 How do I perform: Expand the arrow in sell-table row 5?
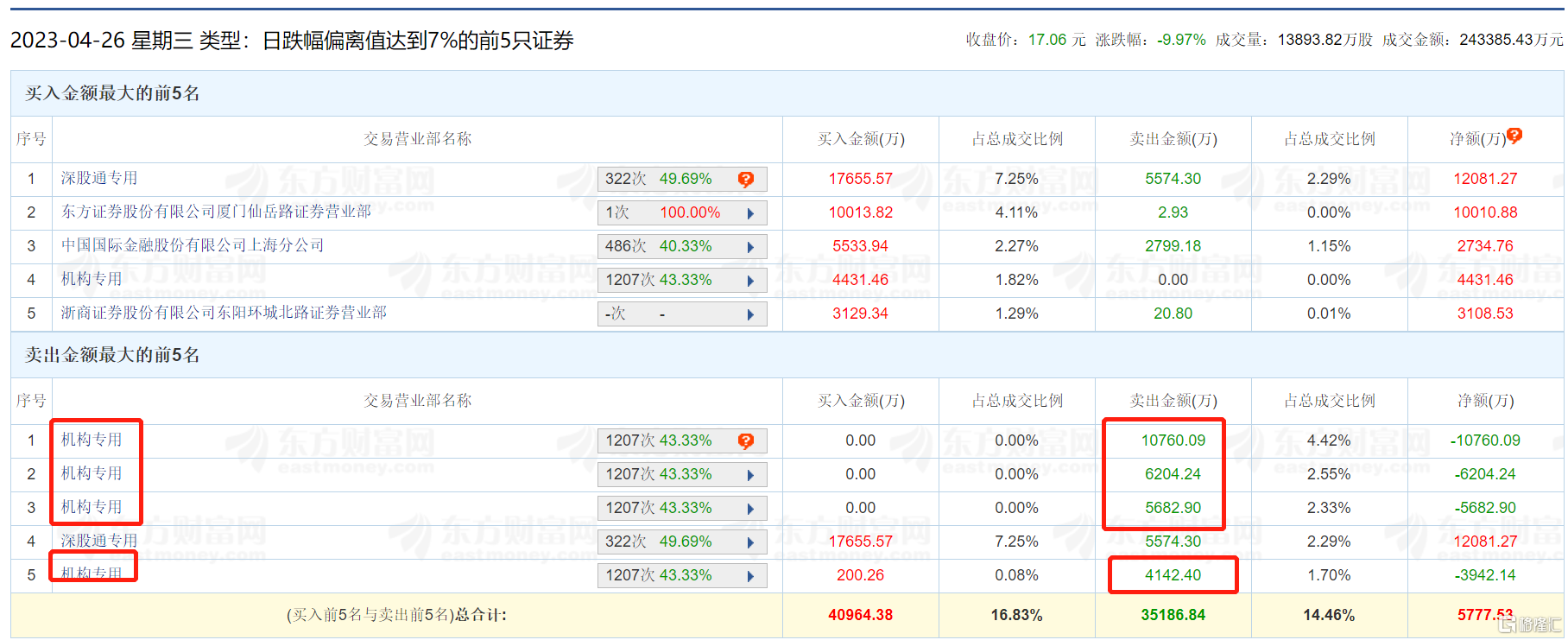pyautogui.click(x=750, y=576)
